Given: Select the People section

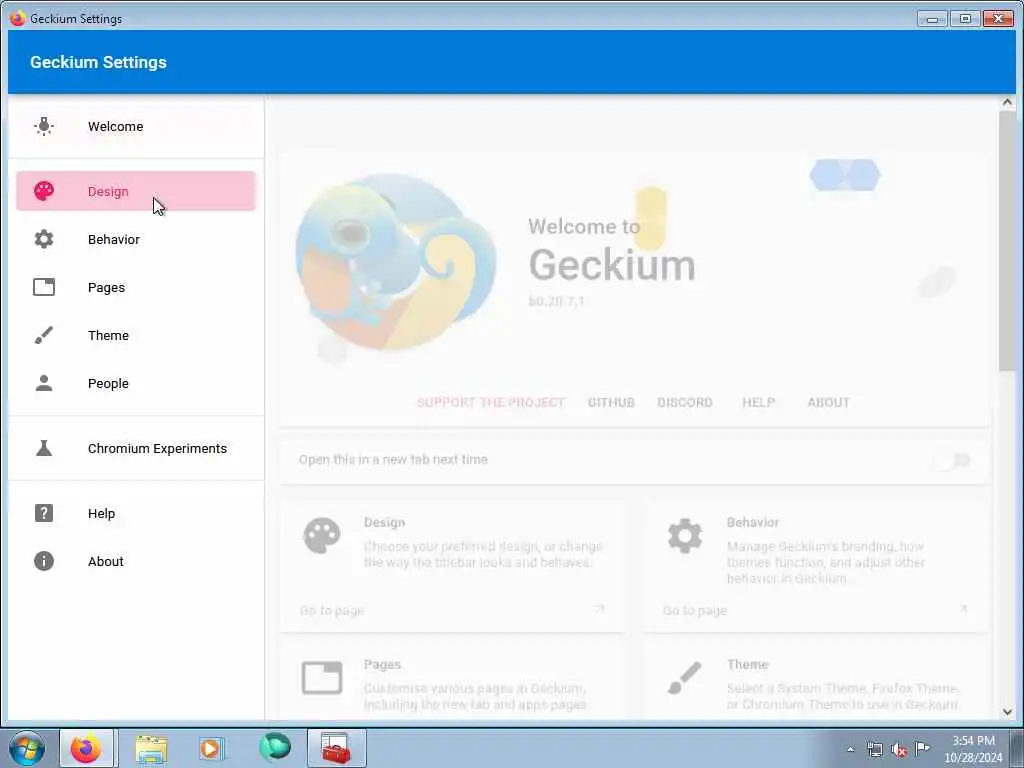Looking at the screenshot, I should point(136,383).
